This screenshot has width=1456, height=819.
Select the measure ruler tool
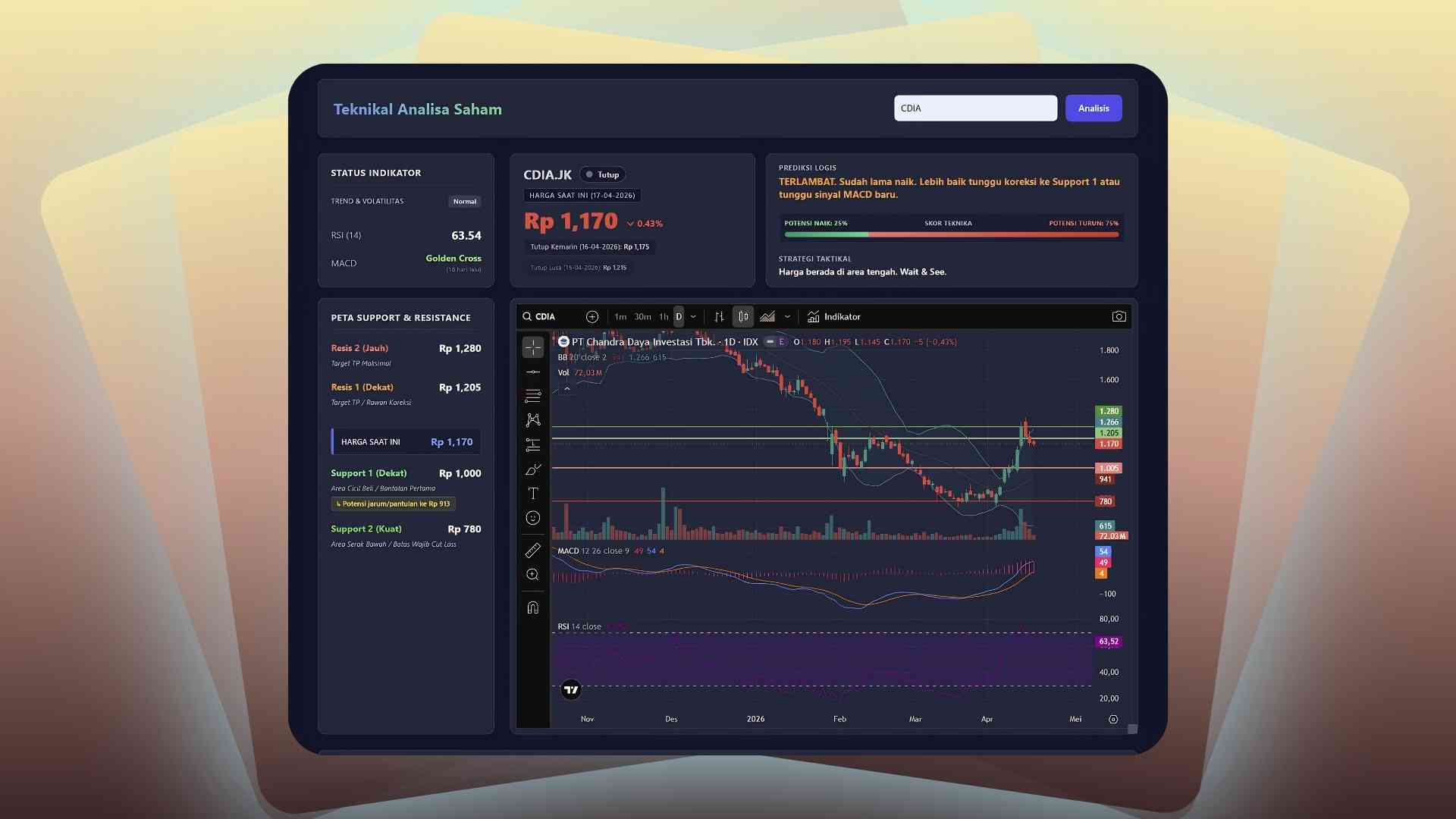point(533,550)
